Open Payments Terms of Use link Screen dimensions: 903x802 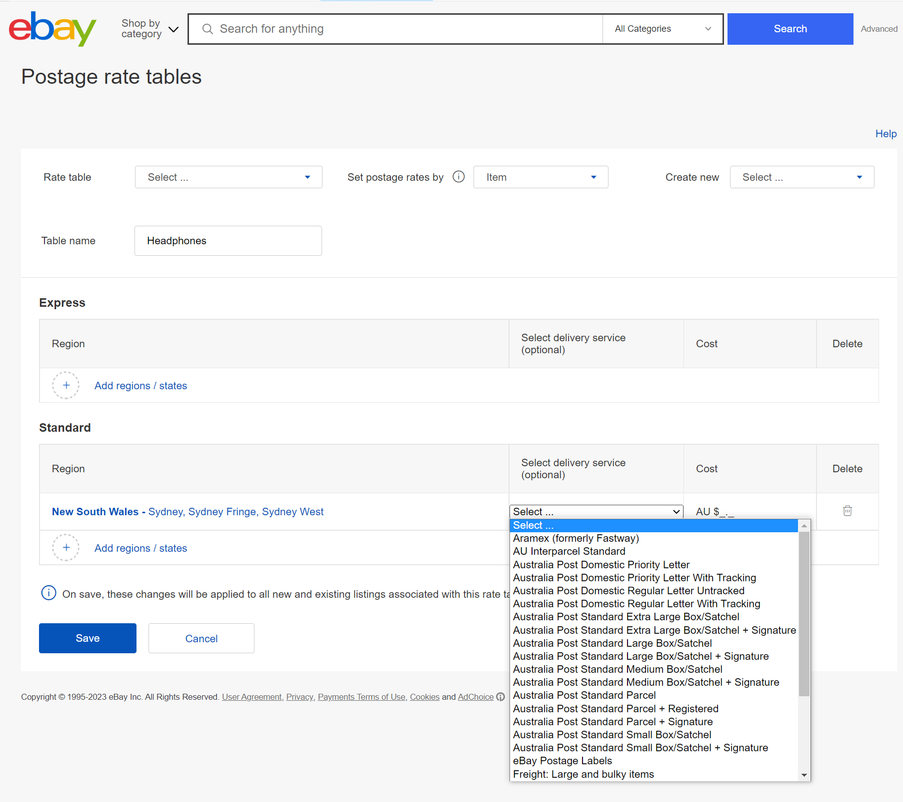tap(362, 697)
